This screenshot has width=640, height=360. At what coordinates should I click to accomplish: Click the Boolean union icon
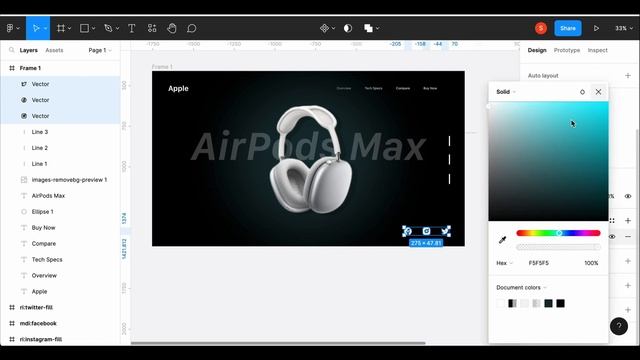(368, 28)
